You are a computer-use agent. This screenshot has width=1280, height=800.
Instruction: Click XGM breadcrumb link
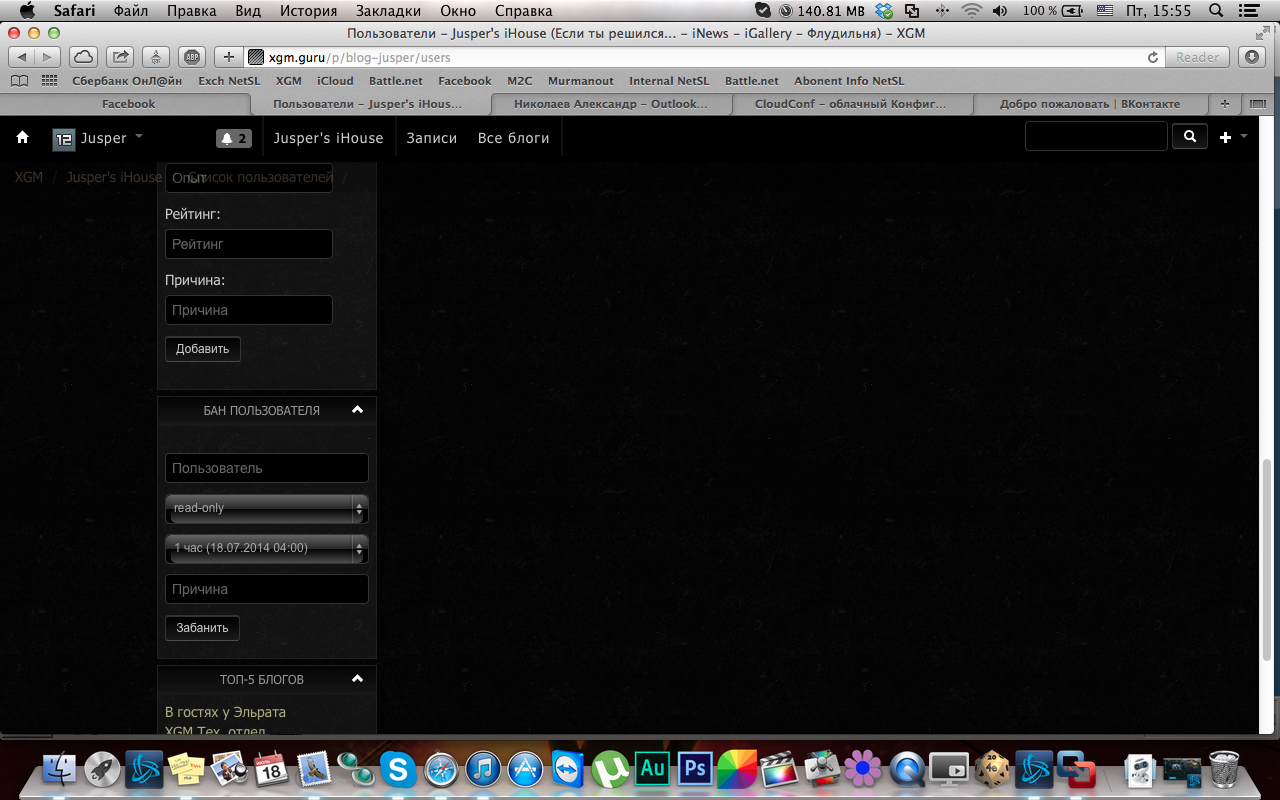click(x=29, y=177)
